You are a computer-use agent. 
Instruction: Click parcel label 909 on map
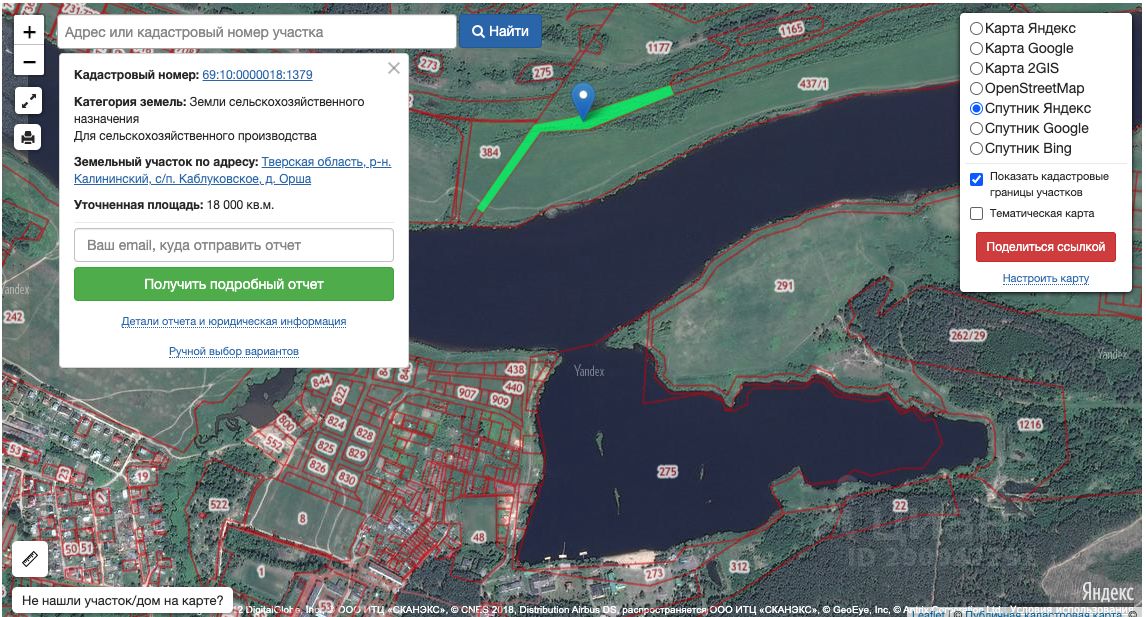[x=500, y=400]
